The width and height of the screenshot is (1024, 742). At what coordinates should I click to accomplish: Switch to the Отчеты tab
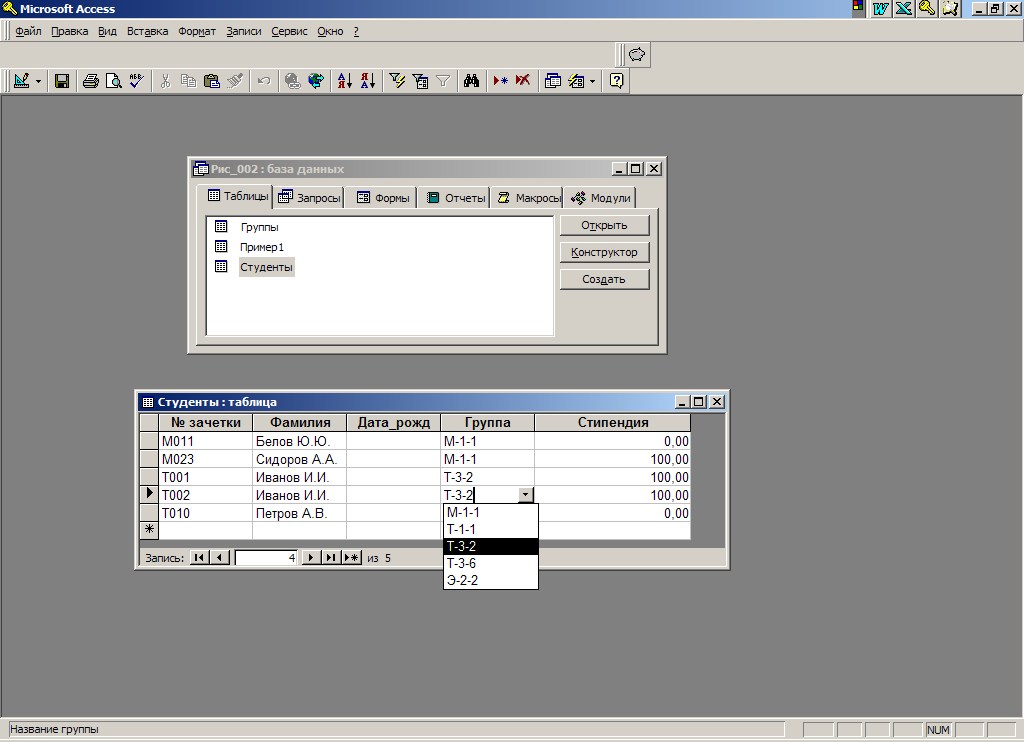pyautogui.click(x=455, y=198)
